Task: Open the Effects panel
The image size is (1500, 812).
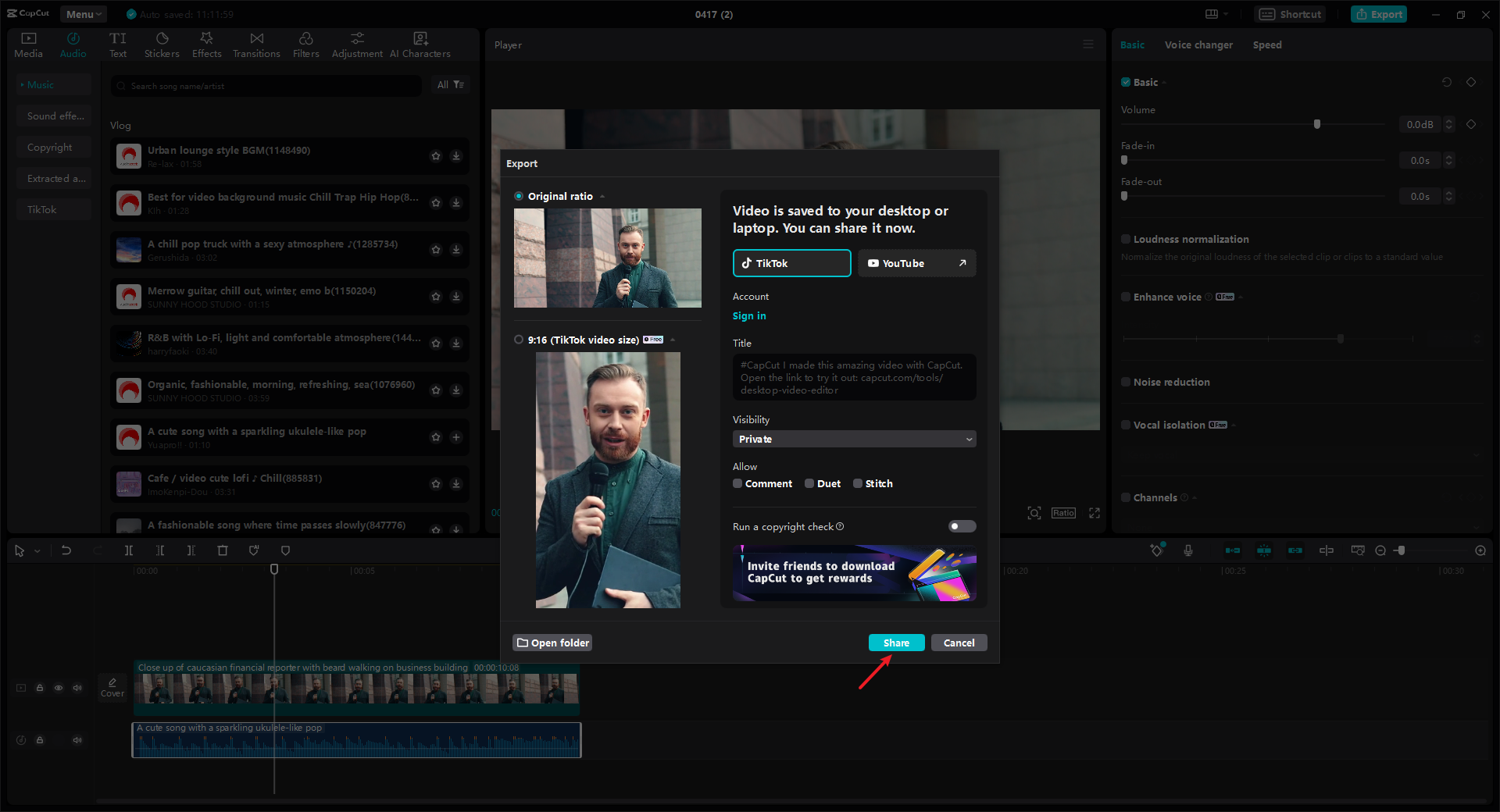Action: tap(207, 45)
